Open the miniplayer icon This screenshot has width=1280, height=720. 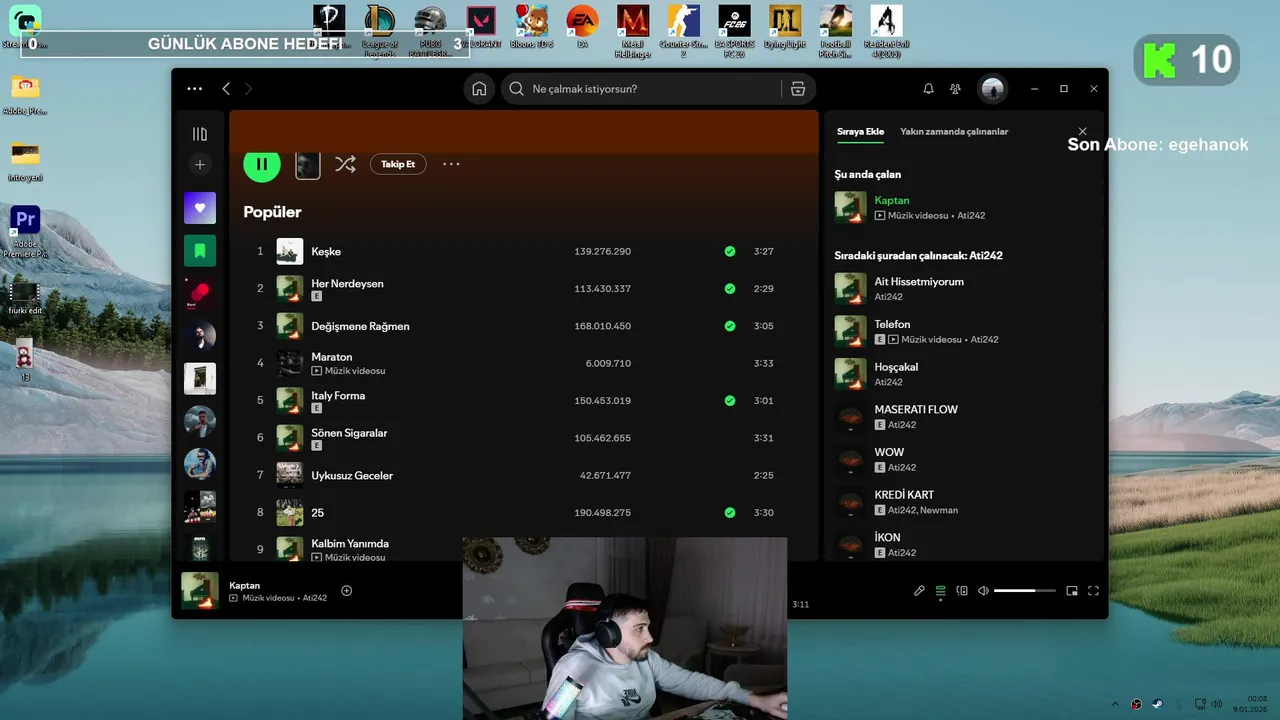coord(1072,591)
